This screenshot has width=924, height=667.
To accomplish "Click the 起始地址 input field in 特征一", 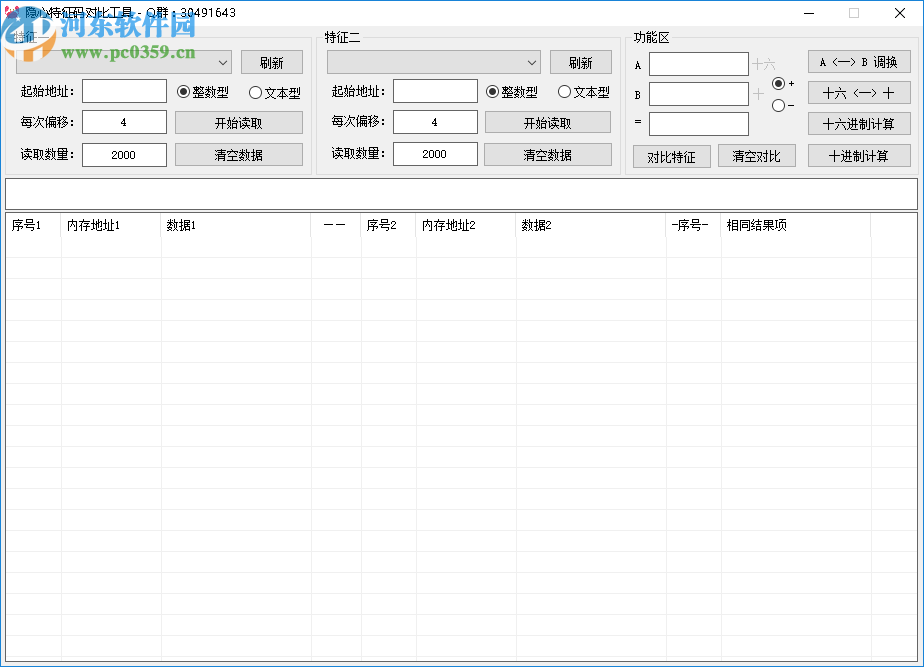I will 124,91.
